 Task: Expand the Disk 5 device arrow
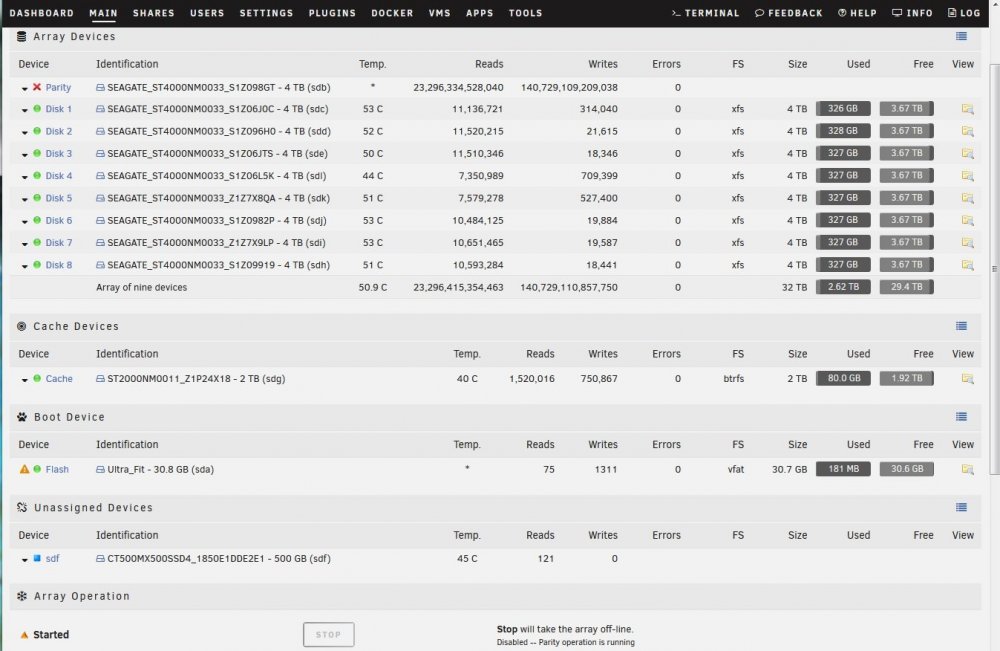[x=24, y=200]
